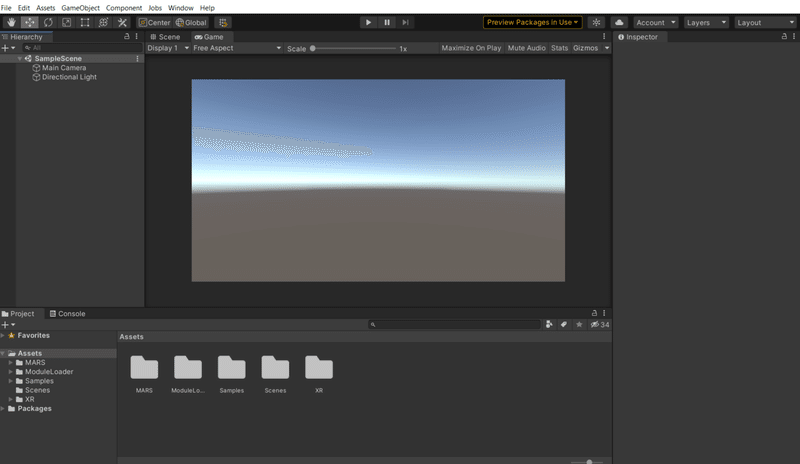The image size is (800, 464).
Task: Open Project create plus dropdown
Action: tap(8, 325)
